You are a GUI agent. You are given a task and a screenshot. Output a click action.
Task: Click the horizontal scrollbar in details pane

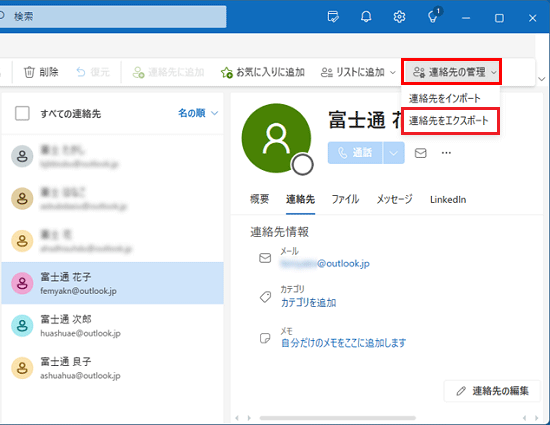337,418
